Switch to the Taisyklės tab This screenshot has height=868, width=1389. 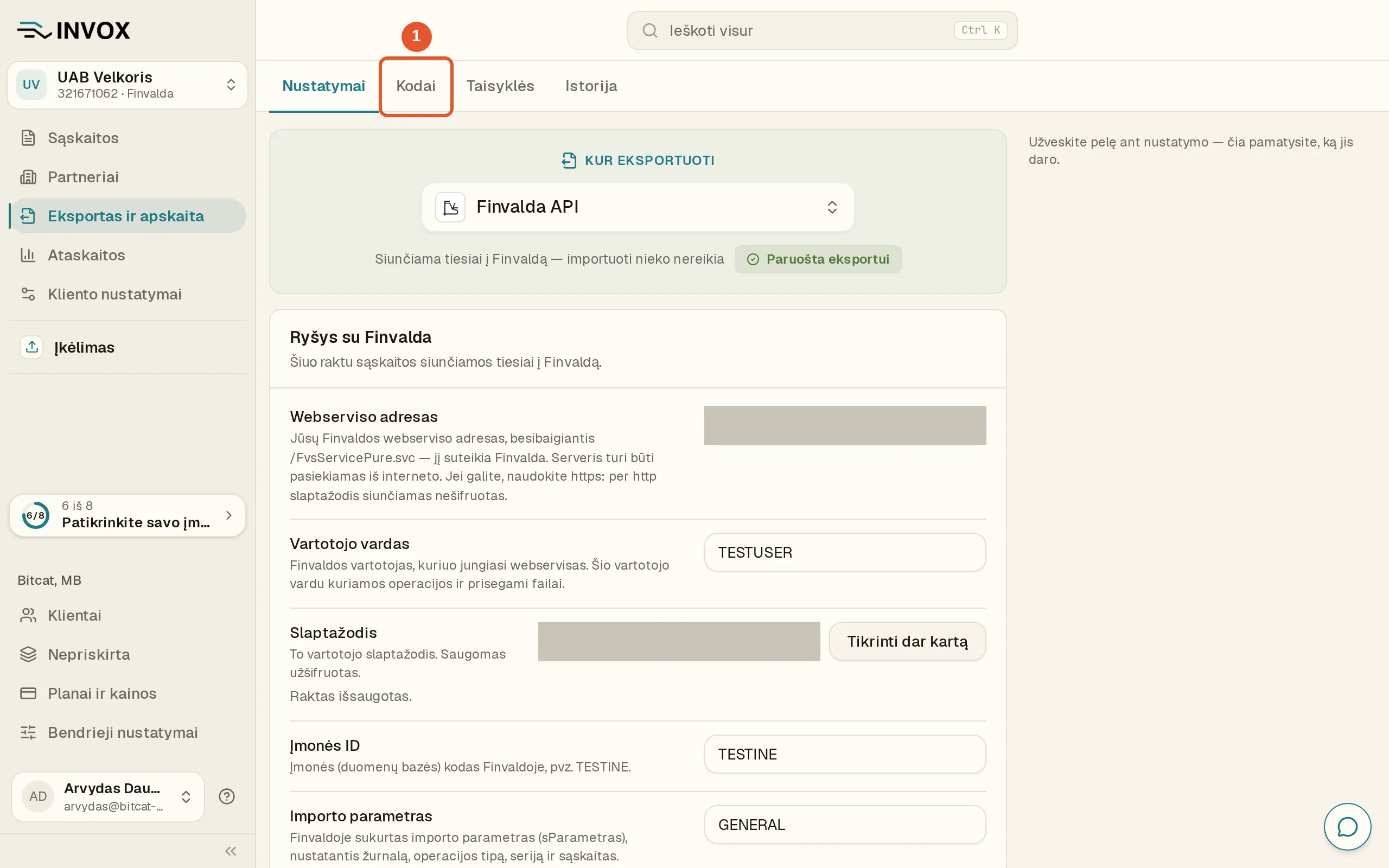click(x=500, y=86)
